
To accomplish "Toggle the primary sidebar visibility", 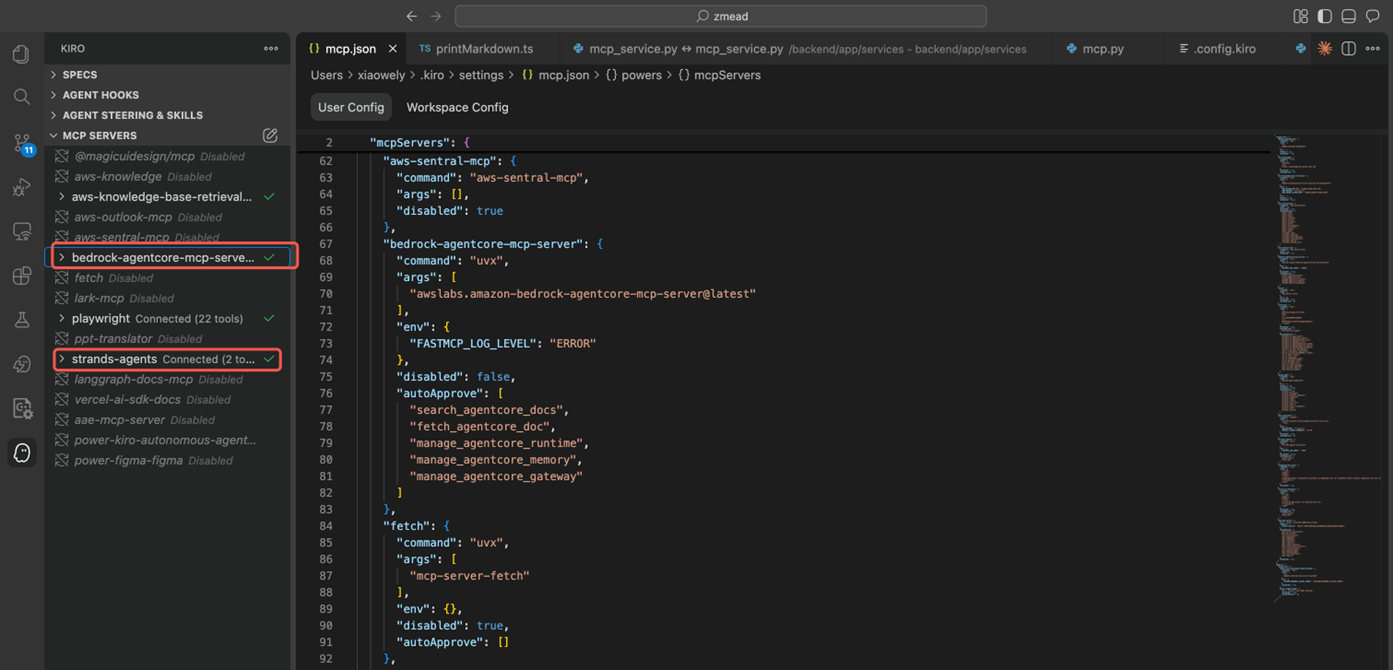I will click(1324, 16).
